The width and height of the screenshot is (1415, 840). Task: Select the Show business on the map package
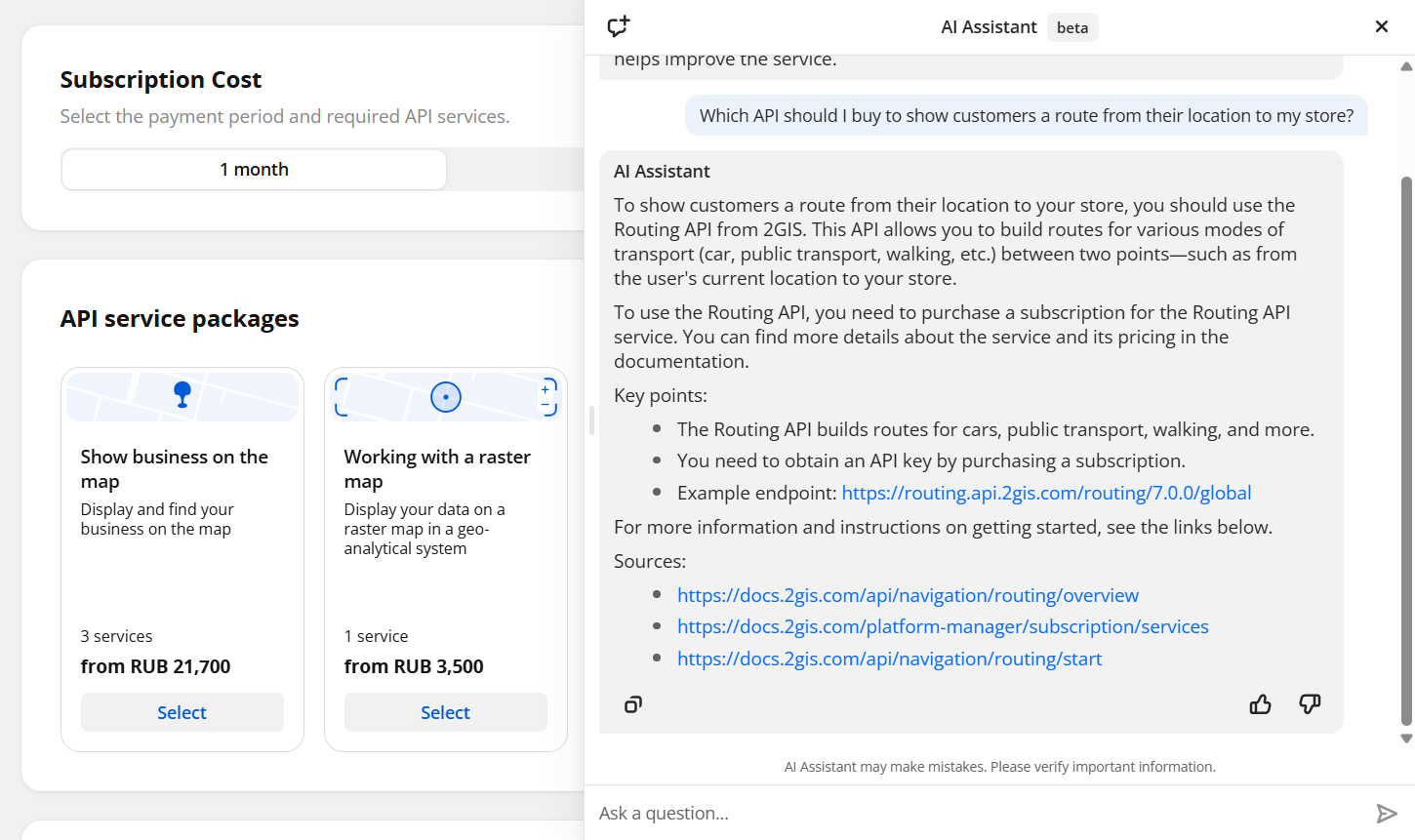[x=182, y=712]
